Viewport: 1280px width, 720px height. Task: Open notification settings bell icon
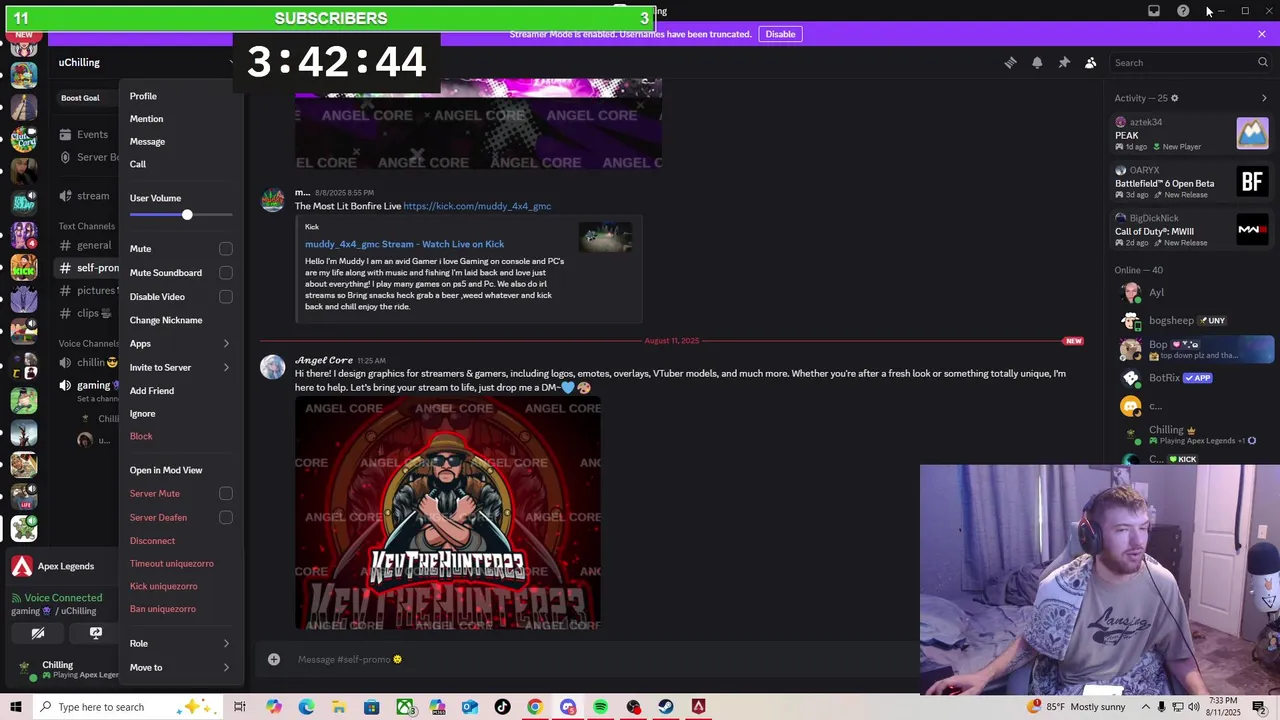1037,62
